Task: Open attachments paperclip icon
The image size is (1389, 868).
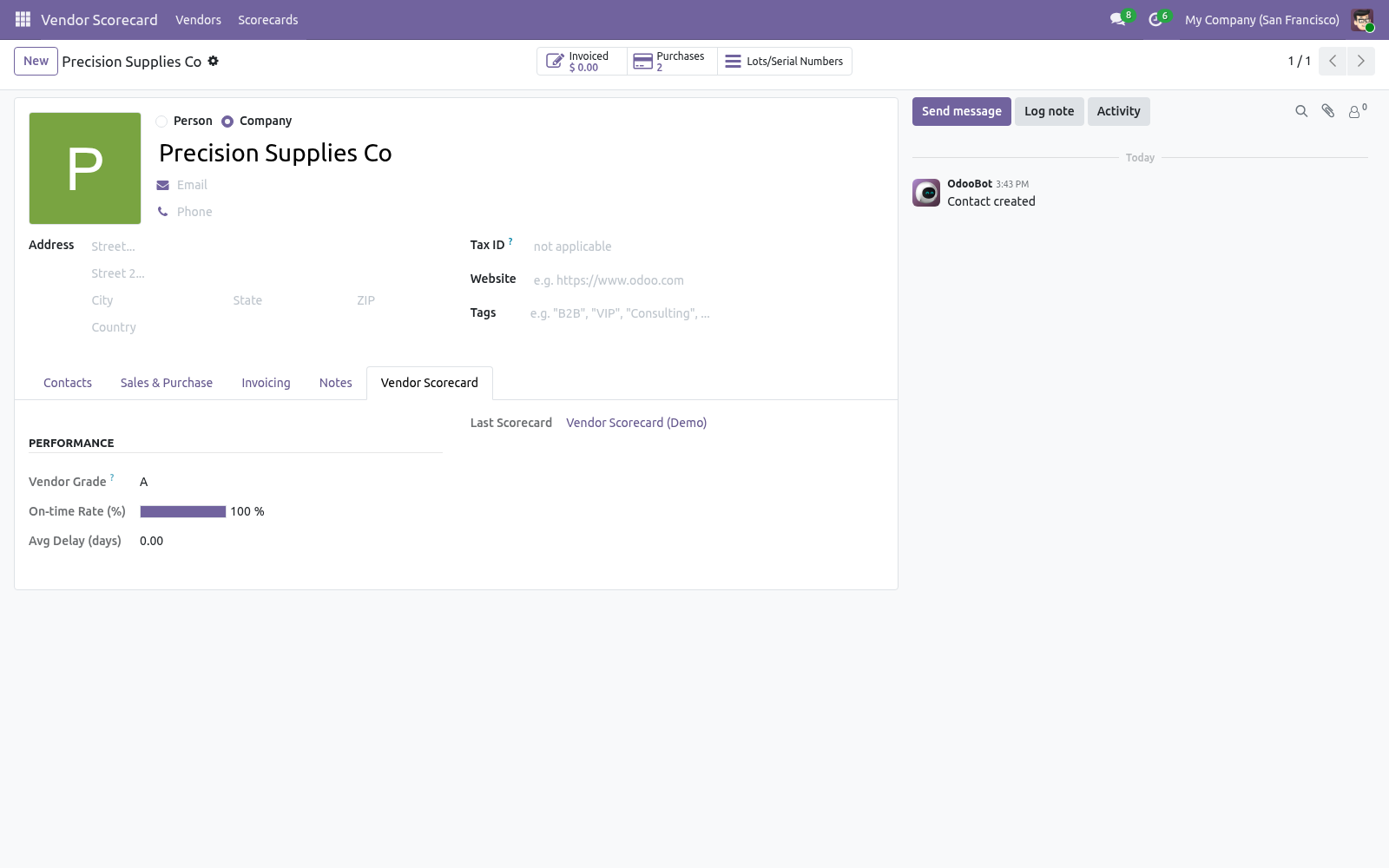Action: [1328, 111]
